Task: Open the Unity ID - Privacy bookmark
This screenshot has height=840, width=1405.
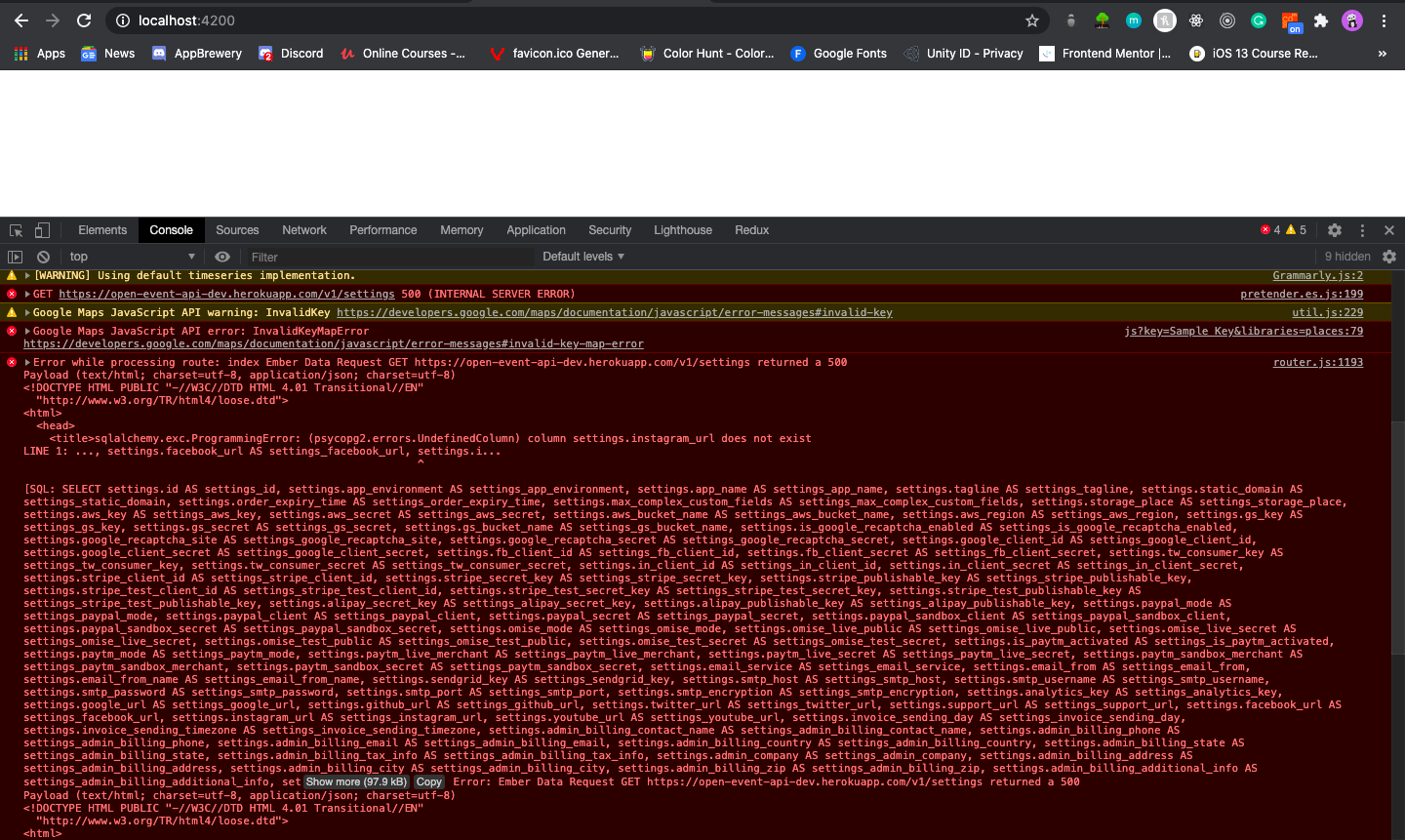Action: click(964, 54)
